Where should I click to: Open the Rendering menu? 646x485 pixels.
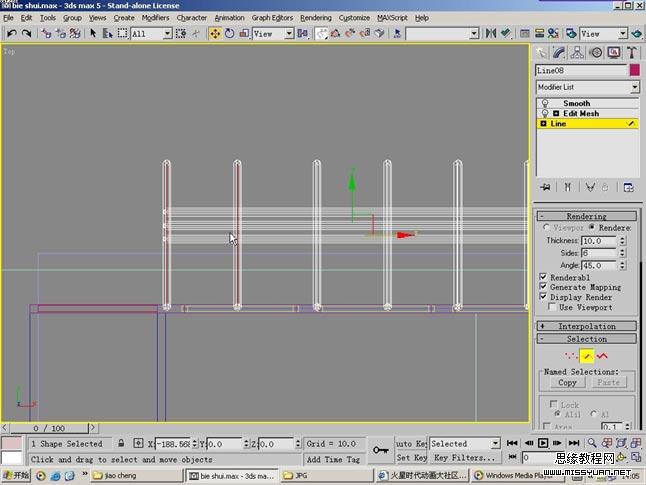(316, 18)
